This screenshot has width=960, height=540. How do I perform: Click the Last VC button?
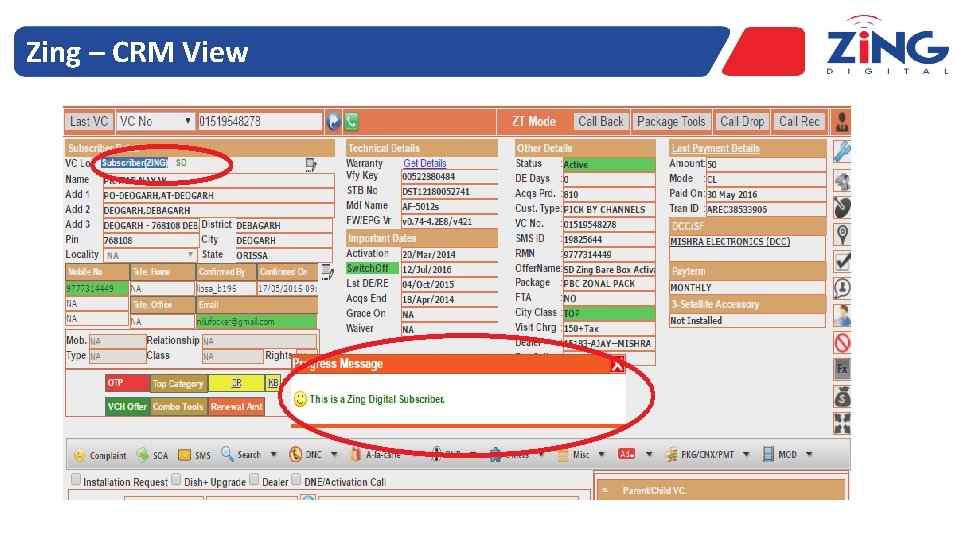click(89, 121)
